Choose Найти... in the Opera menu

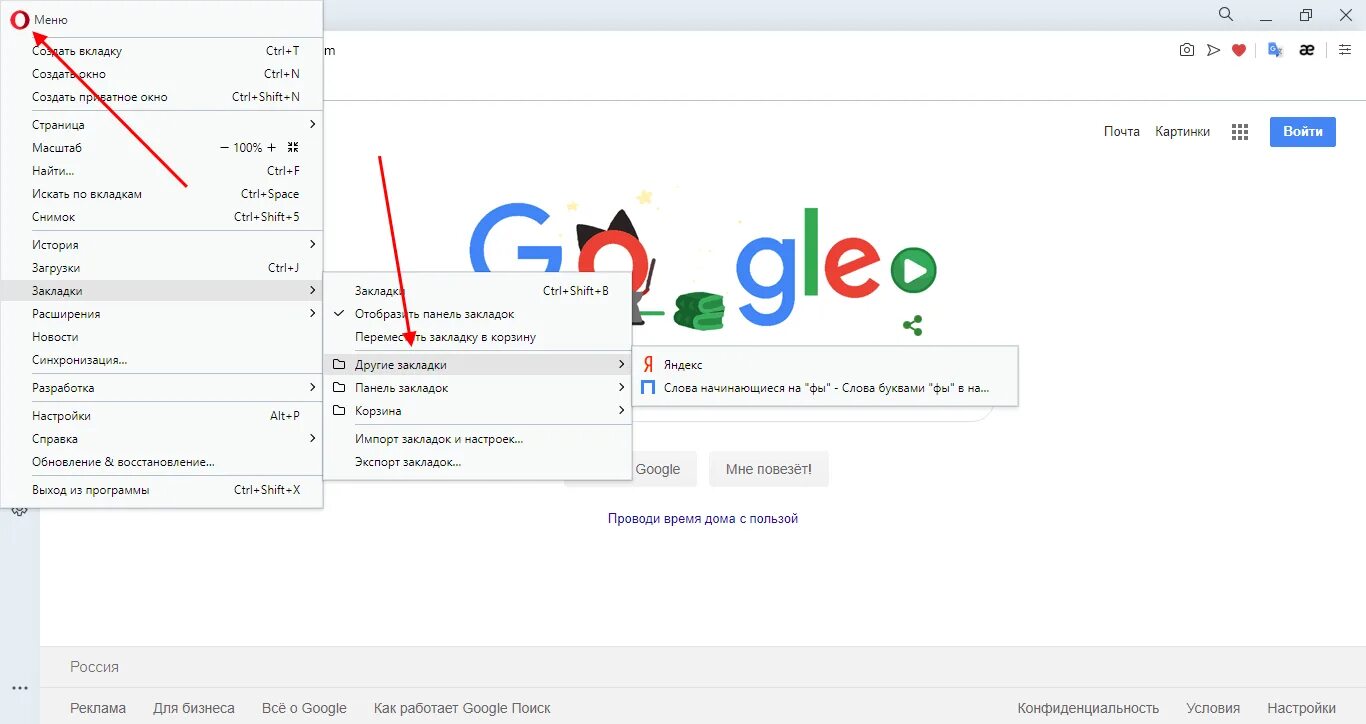(x=162, y=171)
